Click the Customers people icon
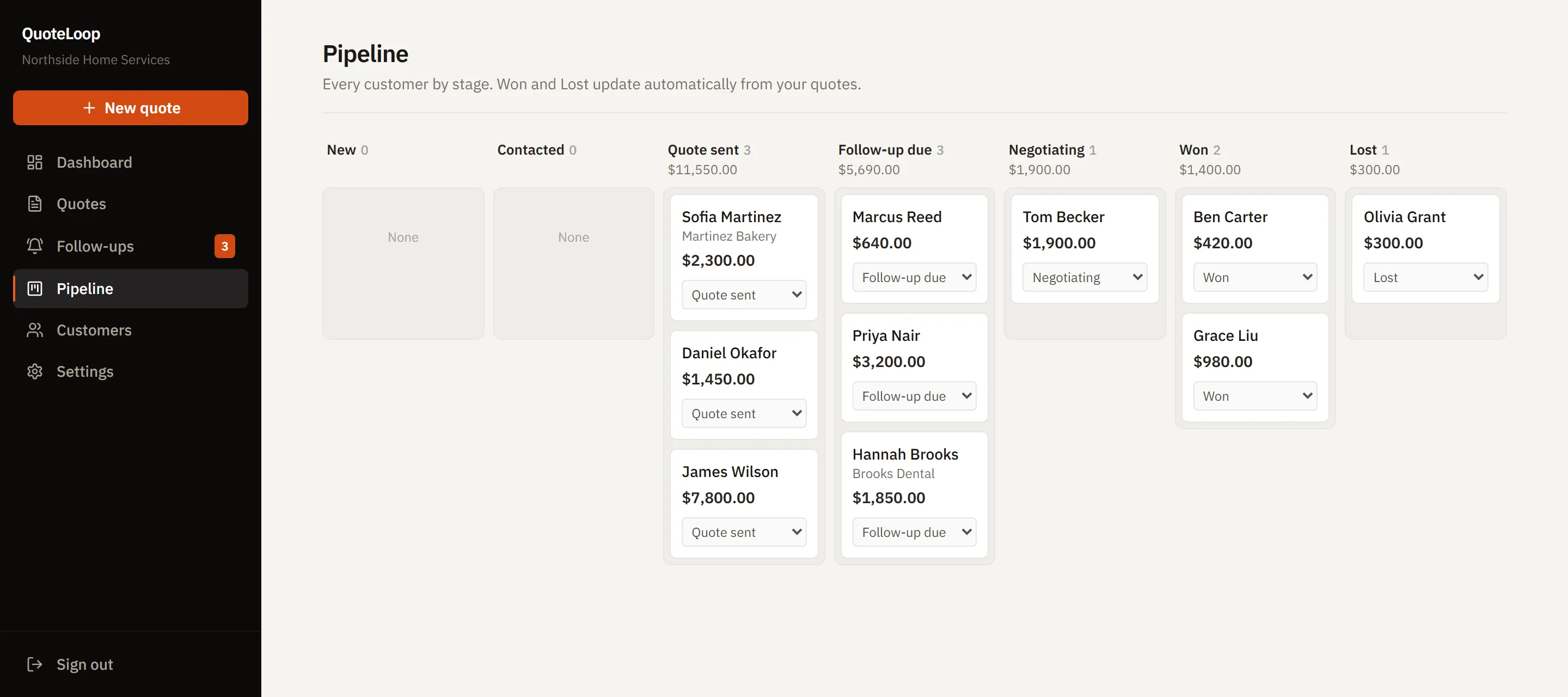This screenshot has height=697, width=1568. tap(35, 330)
